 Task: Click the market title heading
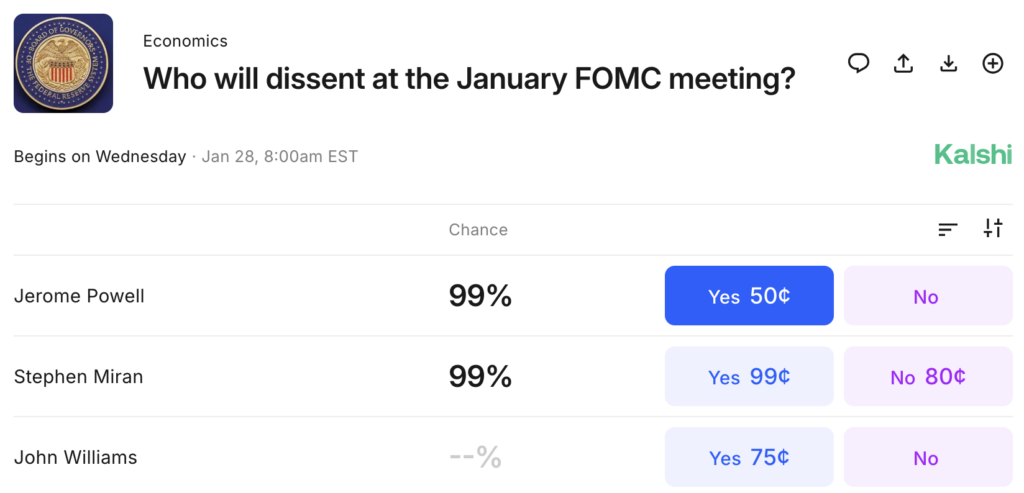(469, 78)
